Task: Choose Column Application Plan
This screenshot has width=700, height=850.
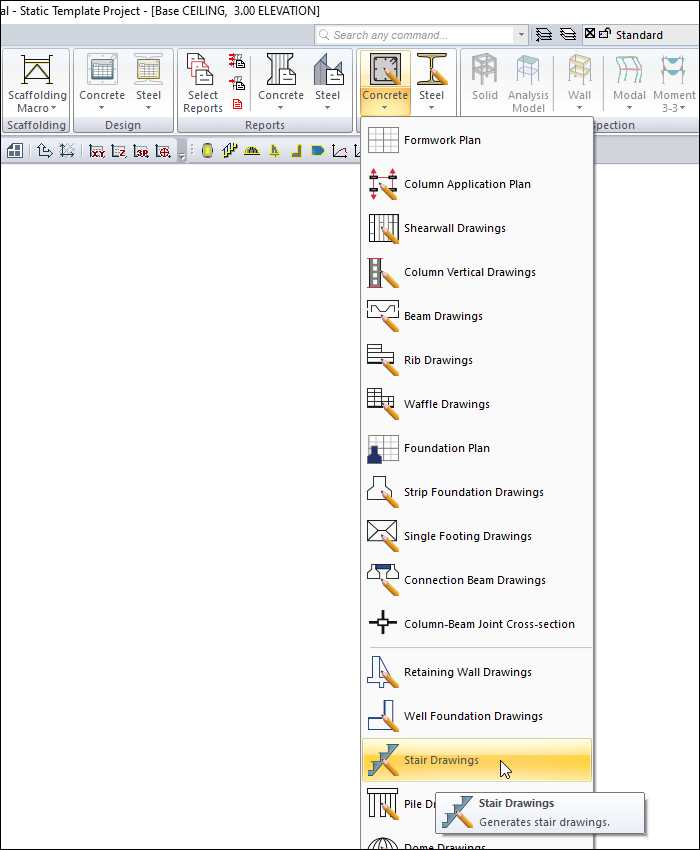Action: coord(477,184)
